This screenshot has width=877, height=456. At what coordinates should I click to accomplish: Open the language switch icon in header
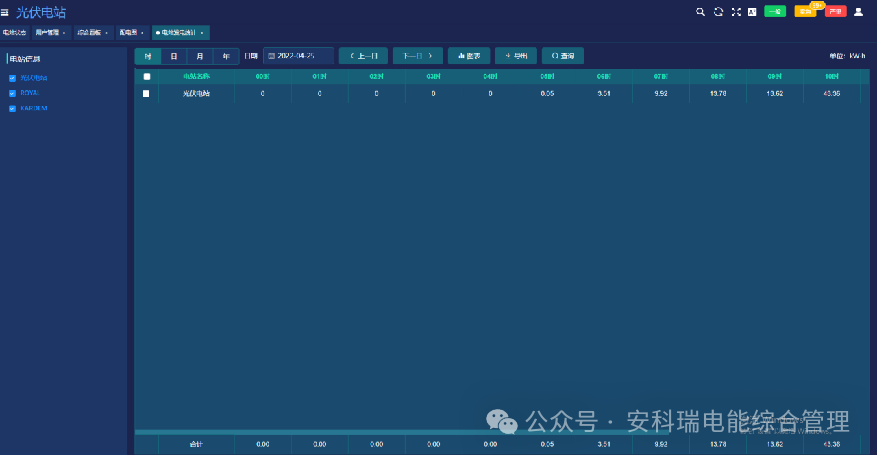click(x=752, y=12)
